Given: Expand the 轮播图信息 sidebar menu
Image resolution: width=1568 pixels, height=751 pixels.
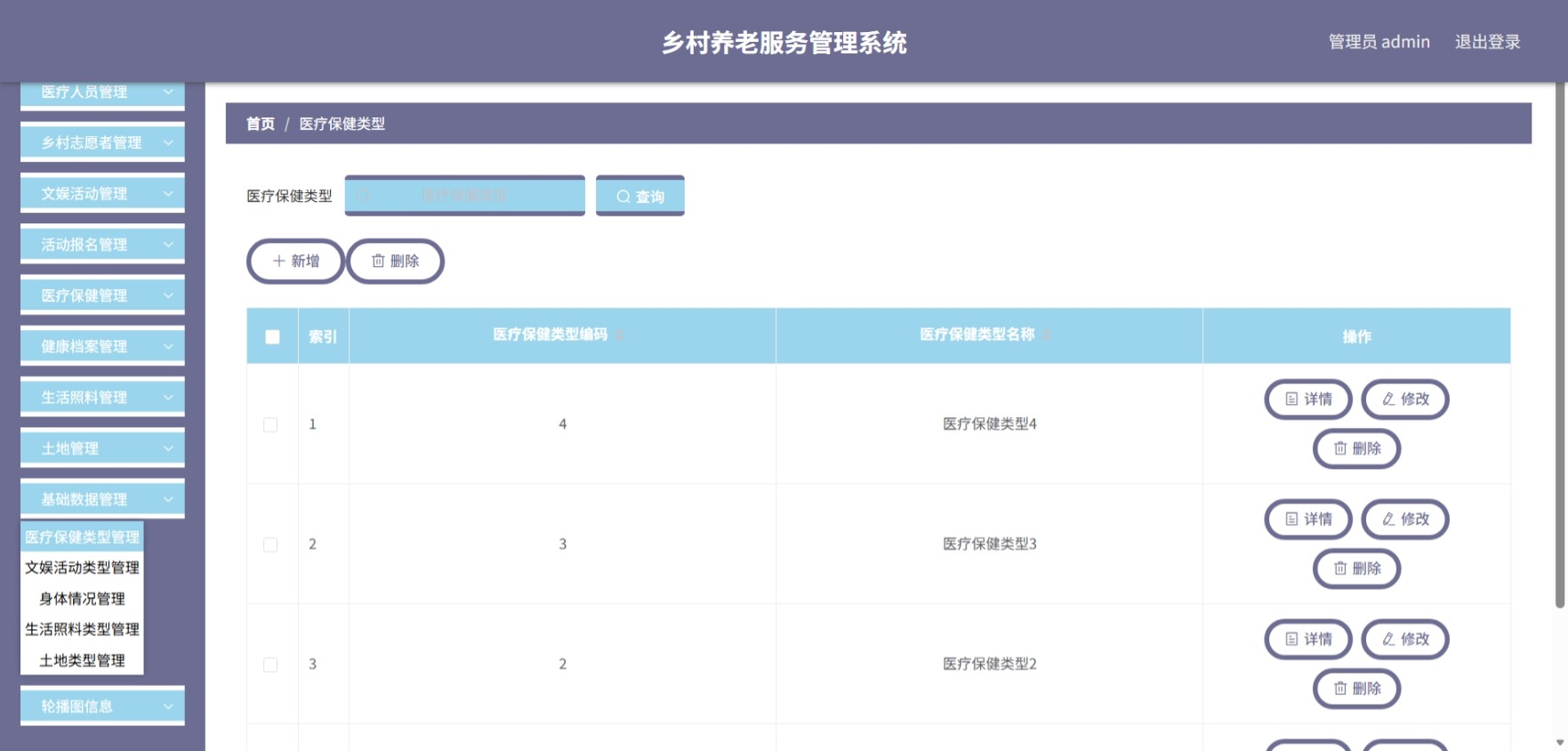Looking at the screenshot, I should pyautogui.click(x=102, y=707).
